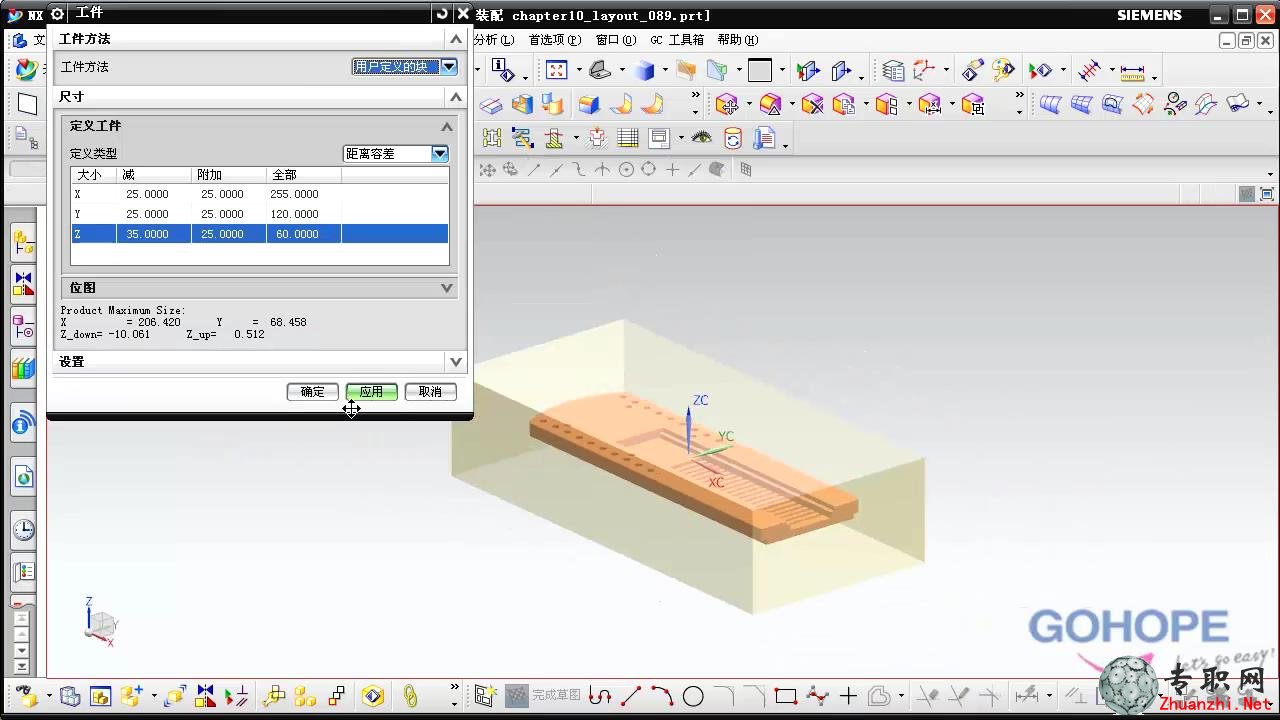
Task: Select X row 全部 value 255.0000
Action: pyautogui.click(x=294, y=194)
